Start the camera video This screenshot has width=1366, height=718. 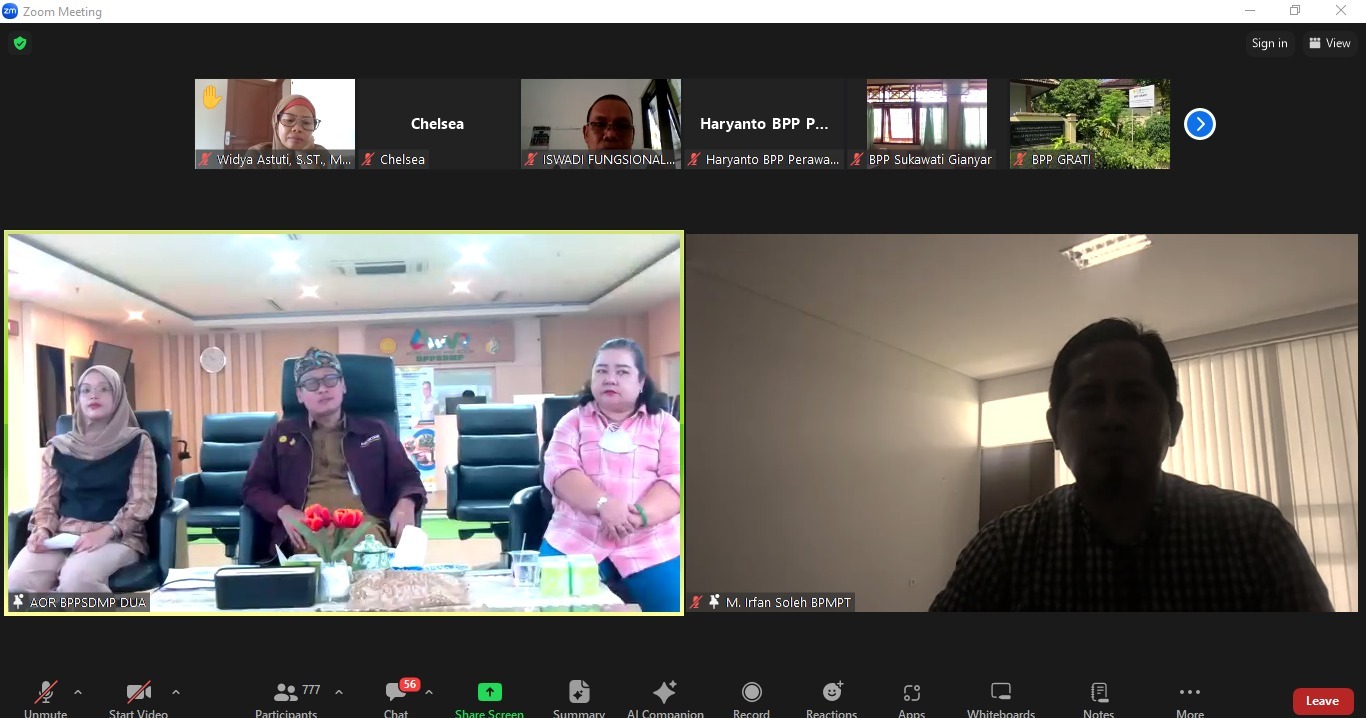point(138,697)
